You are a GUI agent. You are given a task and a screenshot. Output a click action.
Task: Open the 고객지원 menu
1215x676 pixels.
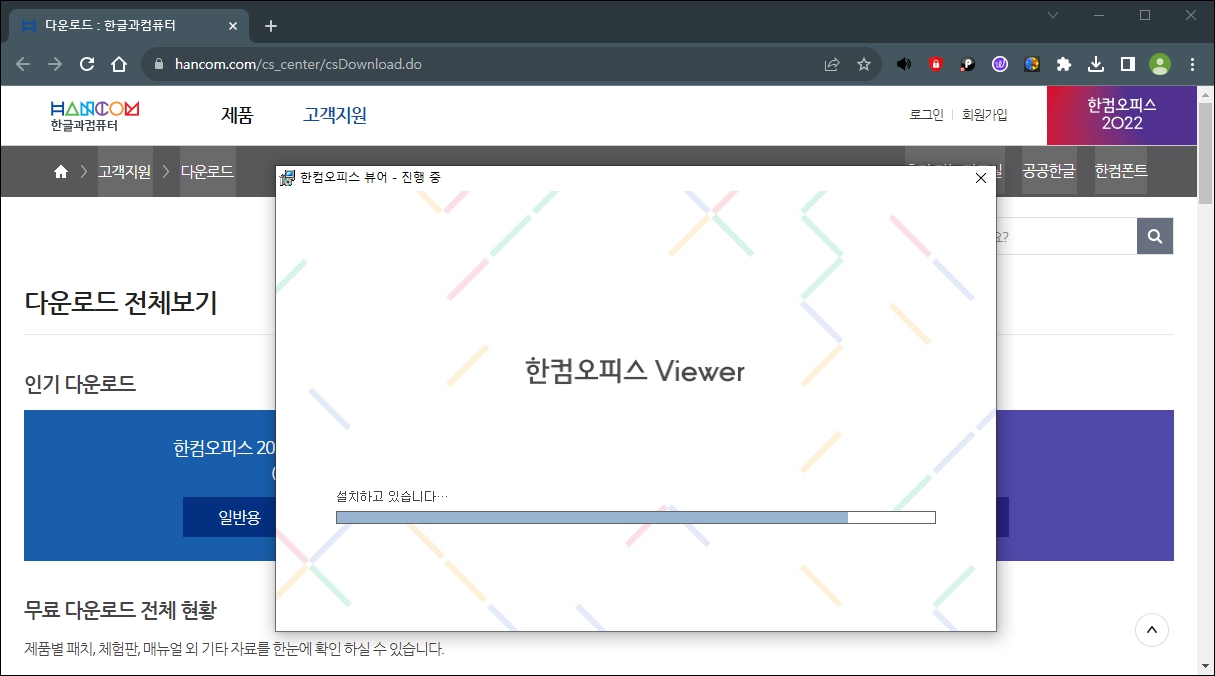[332, 115]
